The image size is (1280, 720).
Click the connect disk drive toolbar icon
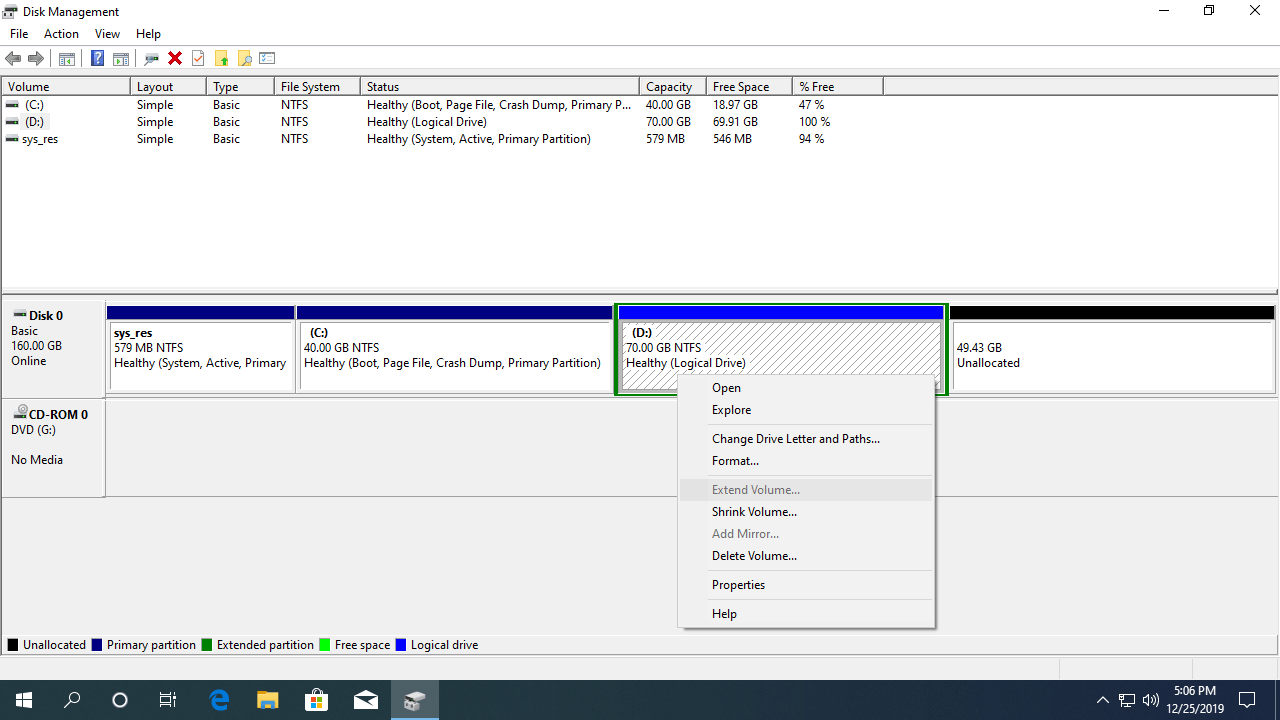point(152,59)
